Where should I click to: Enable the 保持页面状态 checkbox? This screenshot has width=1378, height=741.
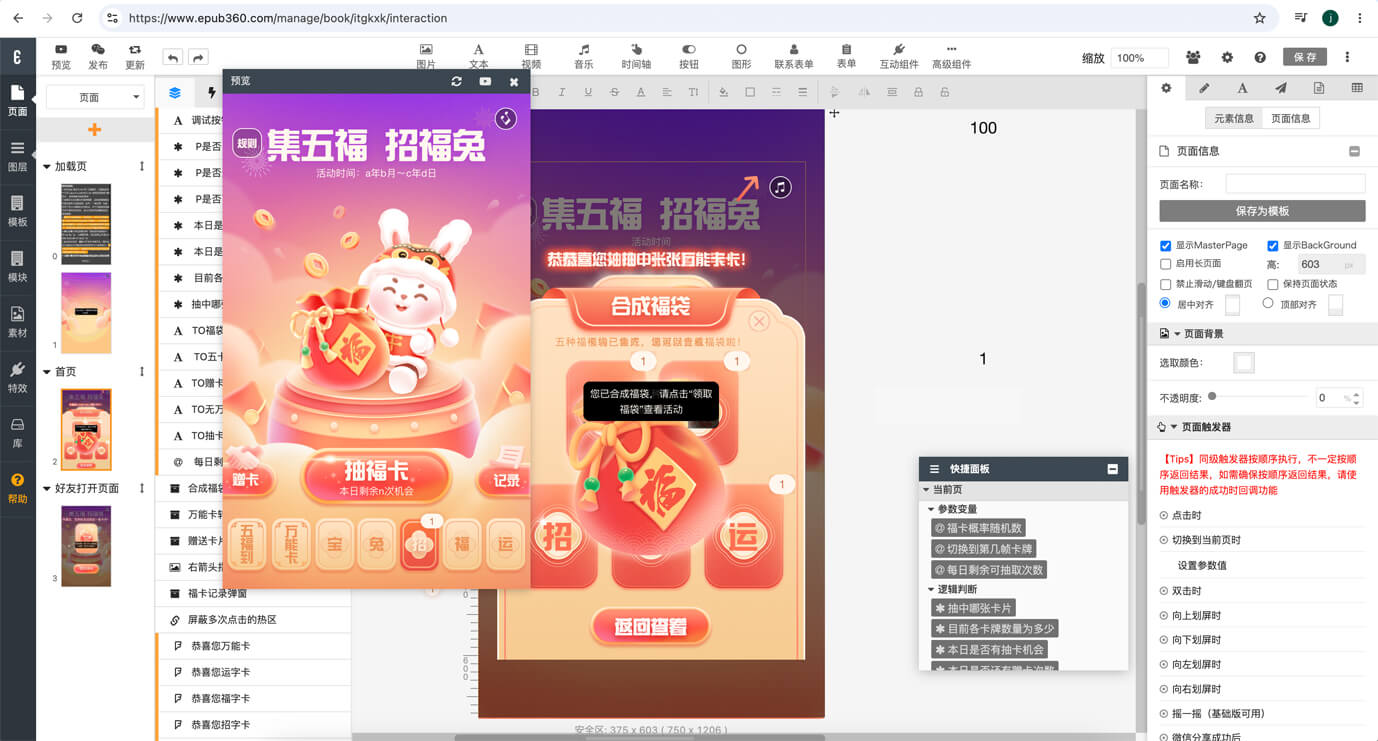[x=1273, y=285]
